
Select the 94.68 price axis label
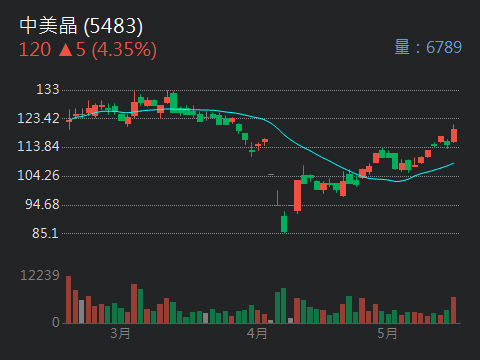42,204
